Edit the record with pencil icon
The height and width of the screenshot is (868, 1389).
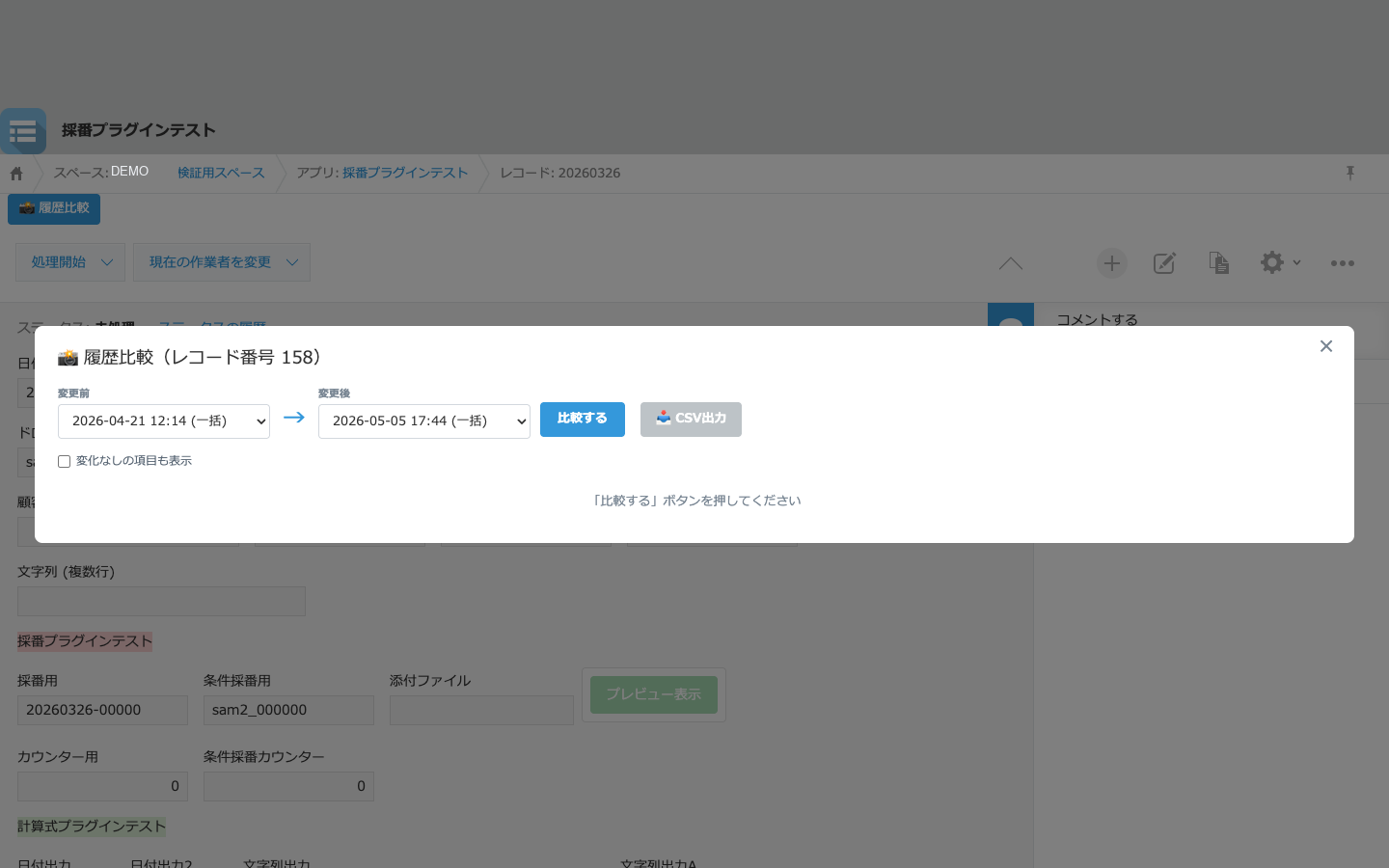[1164, 262]
